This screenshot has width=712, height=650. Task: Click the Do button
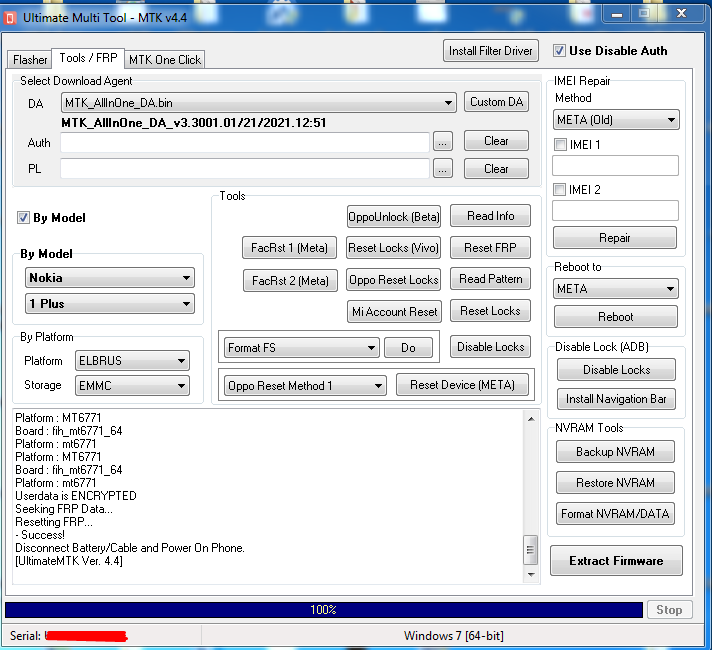pos(408,348)
